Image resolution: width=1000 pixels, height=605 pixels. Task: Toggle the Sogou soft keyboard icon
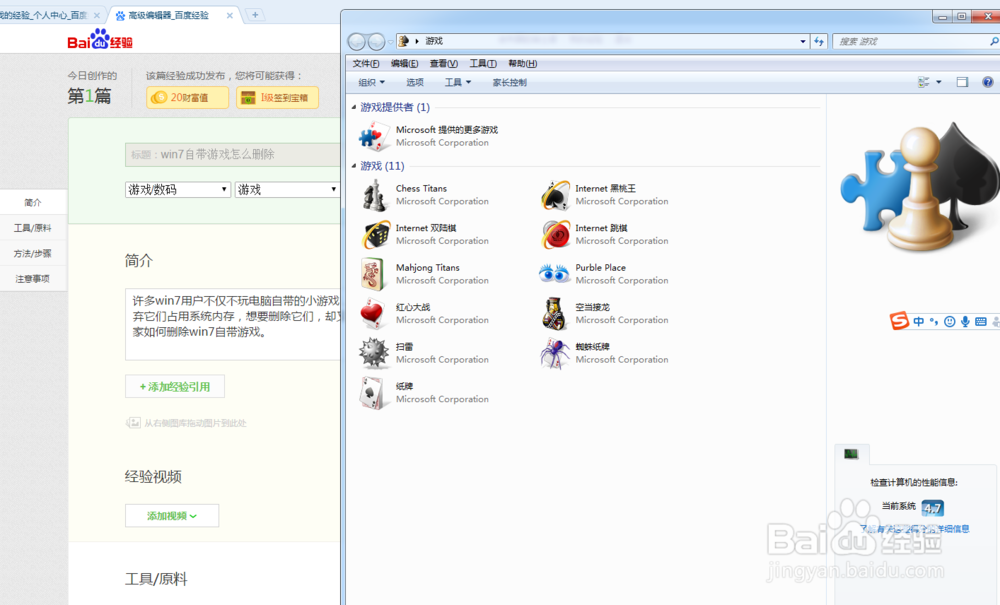(980, 321)
